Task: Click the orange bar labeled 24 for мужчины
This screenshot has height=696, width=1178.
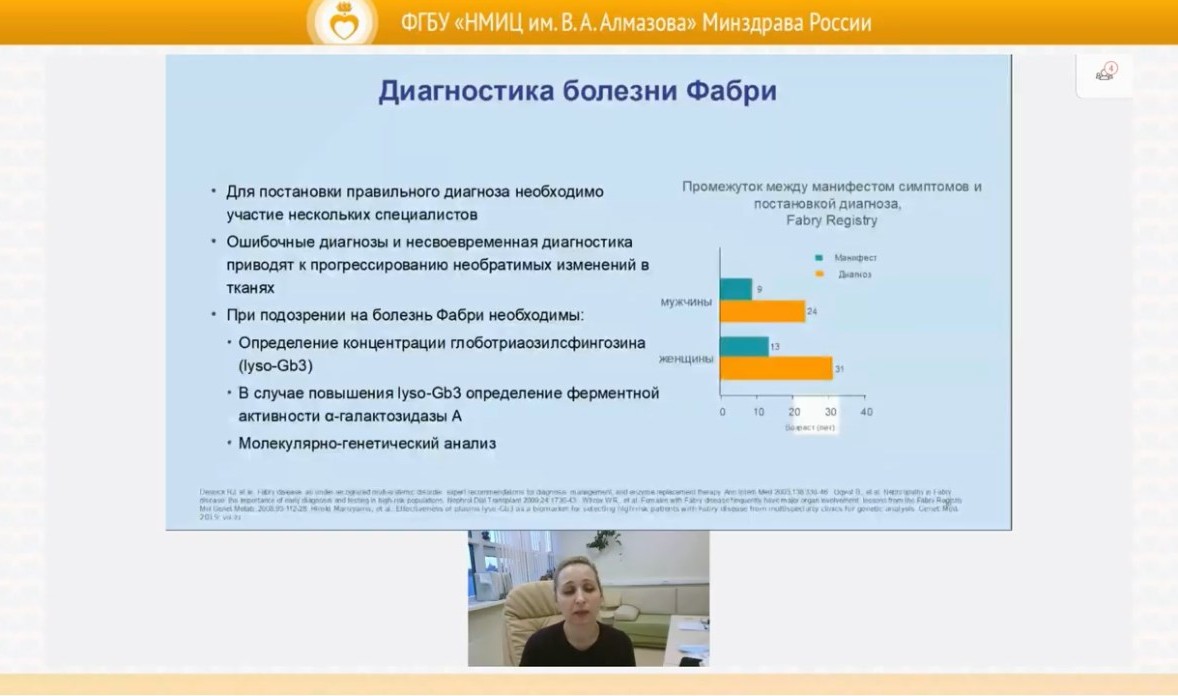Action: click(762, 311)
